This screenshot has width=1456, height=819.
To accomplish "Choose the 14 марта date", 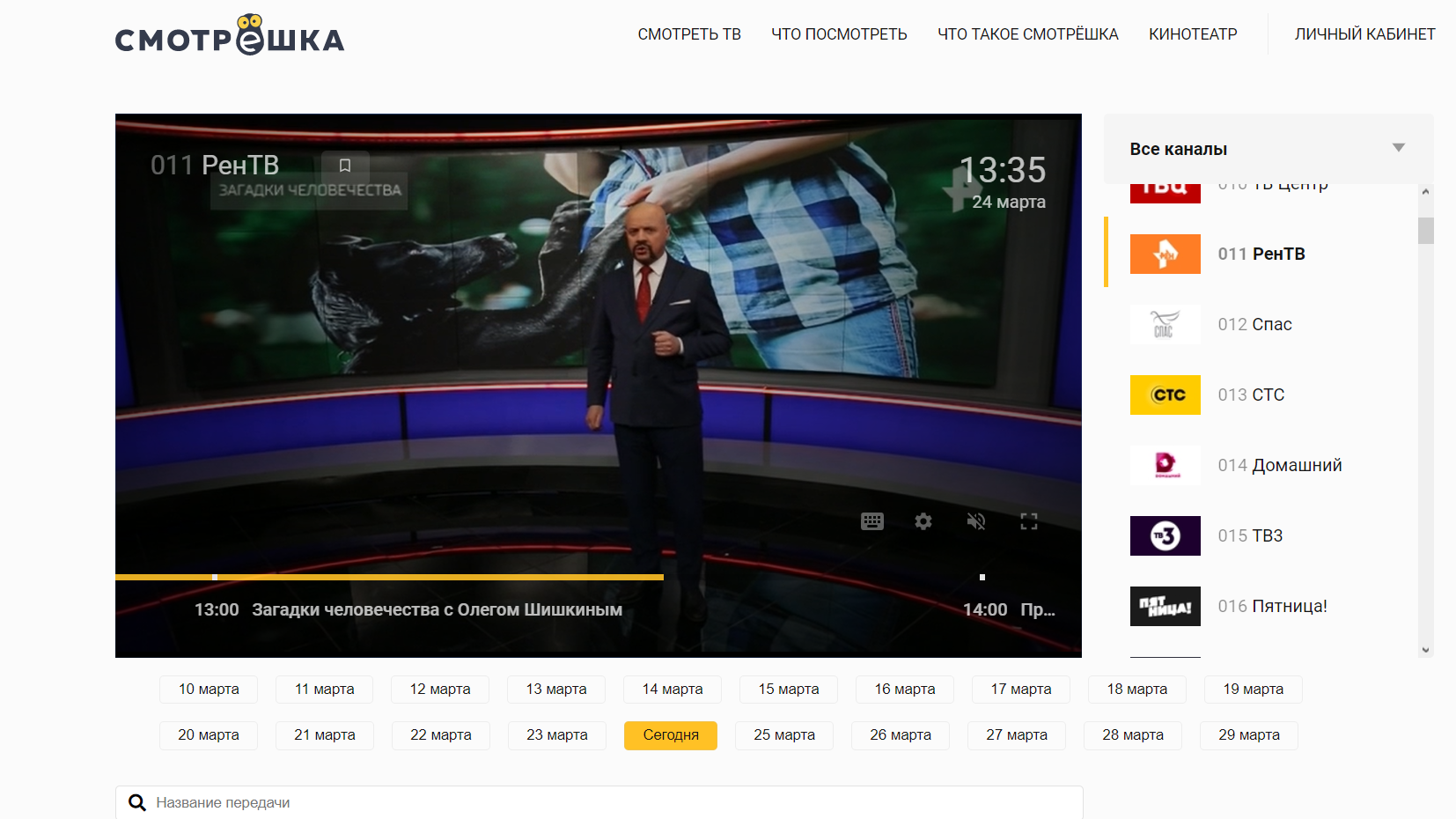I will click(x=673, y=690).
